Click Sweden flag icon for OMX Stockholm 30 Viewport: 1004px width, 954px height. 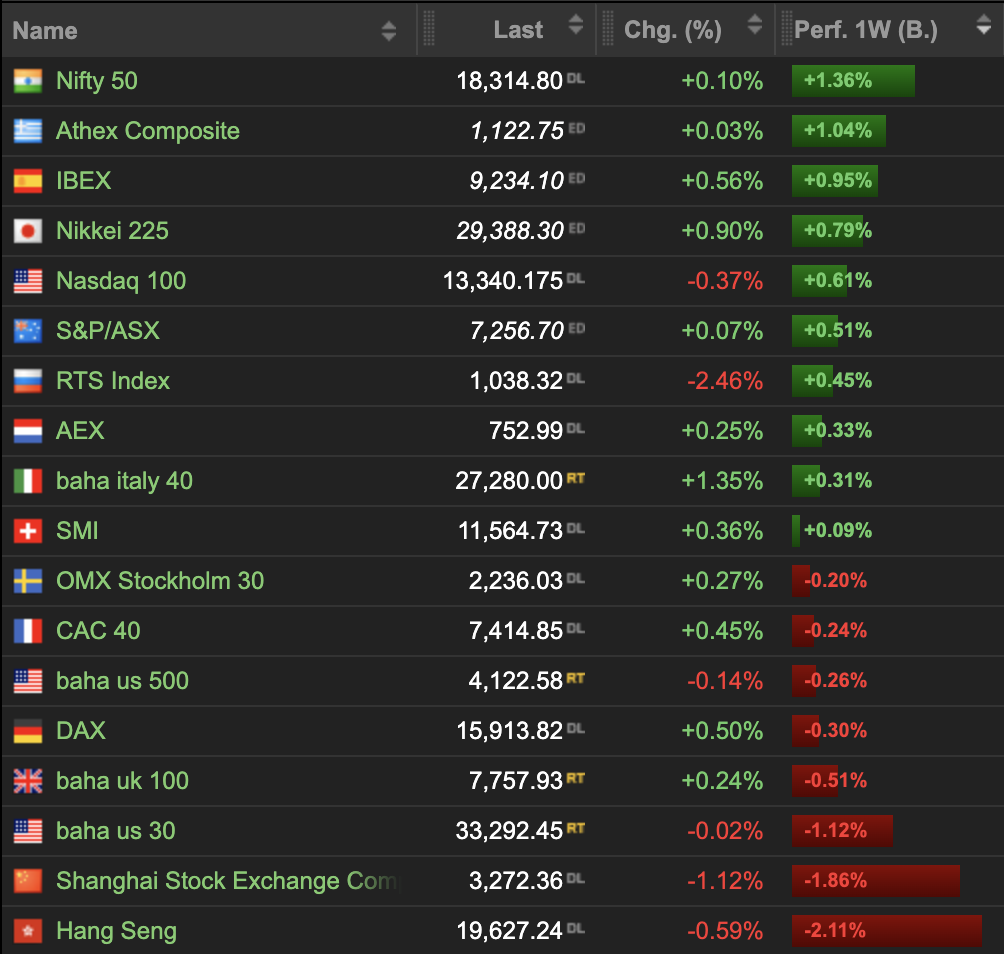click(x=28, y=581)
